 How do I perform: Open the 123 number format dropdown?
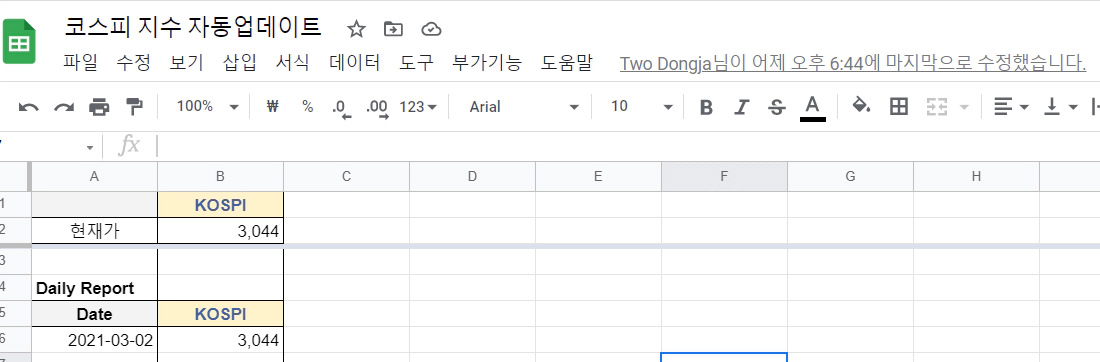point(418,107)
